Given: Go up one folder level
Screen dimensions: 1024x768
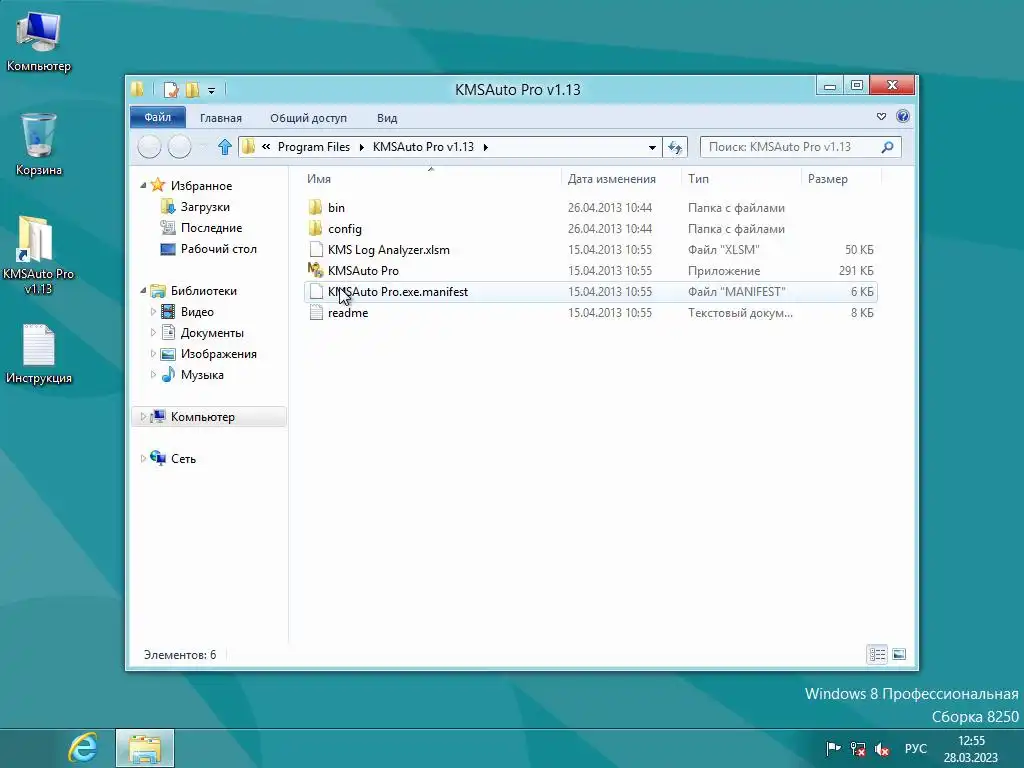Looking at the screenshot, I should tap(225, 147).
